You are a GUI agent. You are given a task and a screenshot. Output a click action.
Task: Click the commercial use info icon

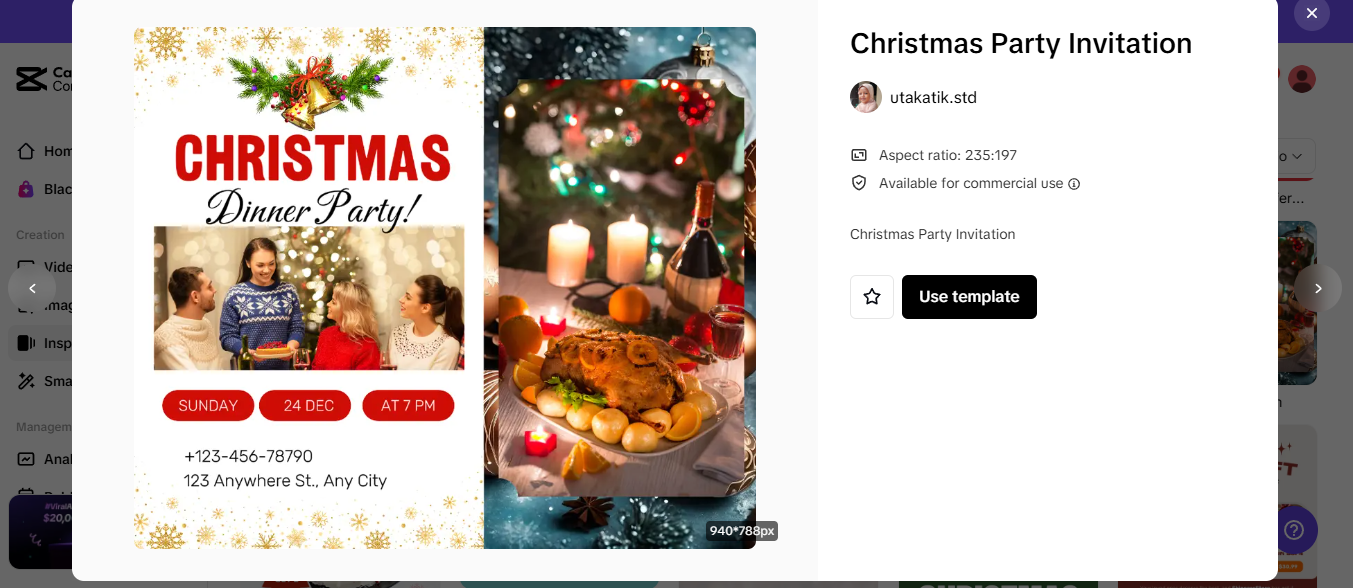tap(1074, 184)
